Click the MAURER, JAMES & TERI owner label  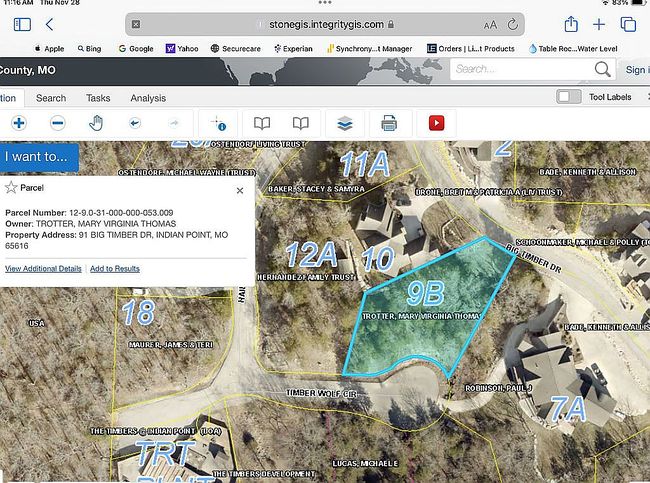click(171, 345)
